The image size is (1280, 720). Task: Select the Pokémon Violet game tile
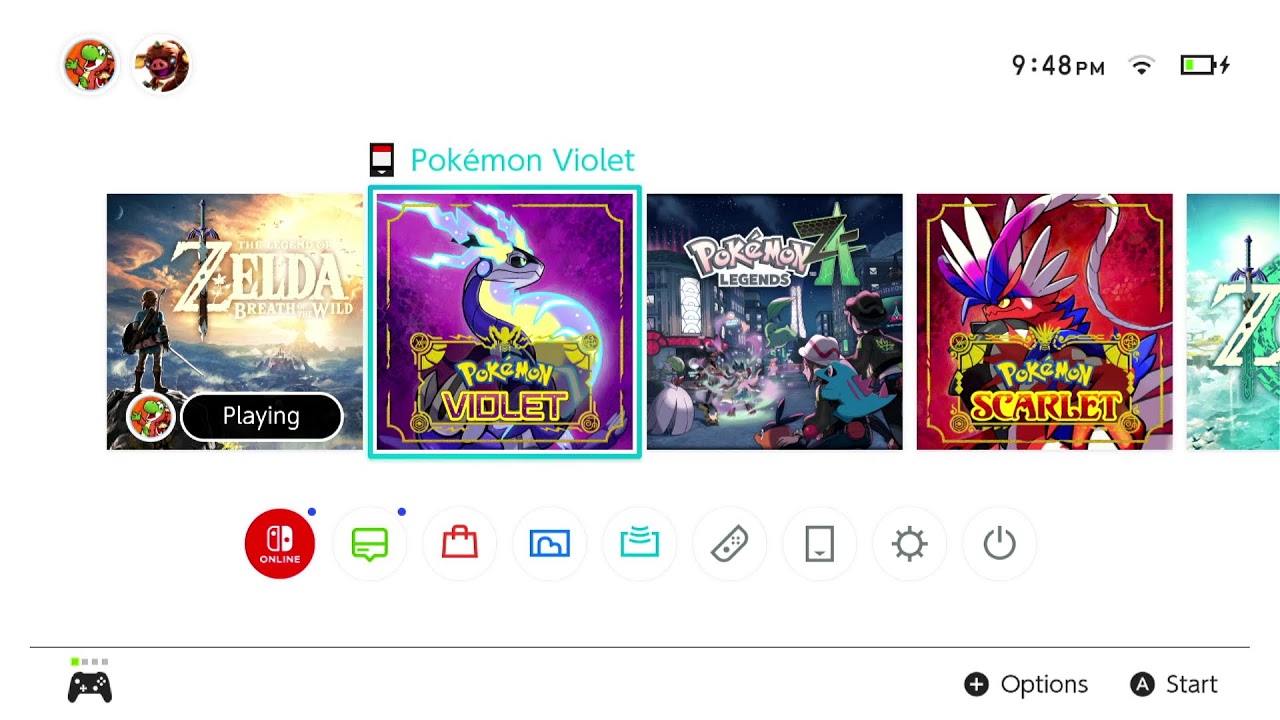[x=505, y=322]
